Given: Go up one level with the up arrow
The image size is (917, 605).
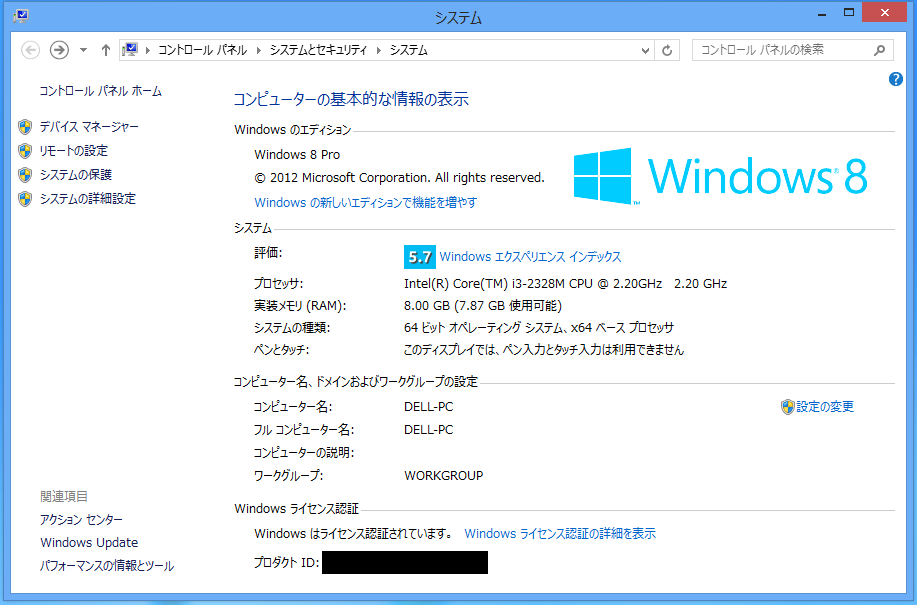Looking at the screenshot, I should point(105,50).
